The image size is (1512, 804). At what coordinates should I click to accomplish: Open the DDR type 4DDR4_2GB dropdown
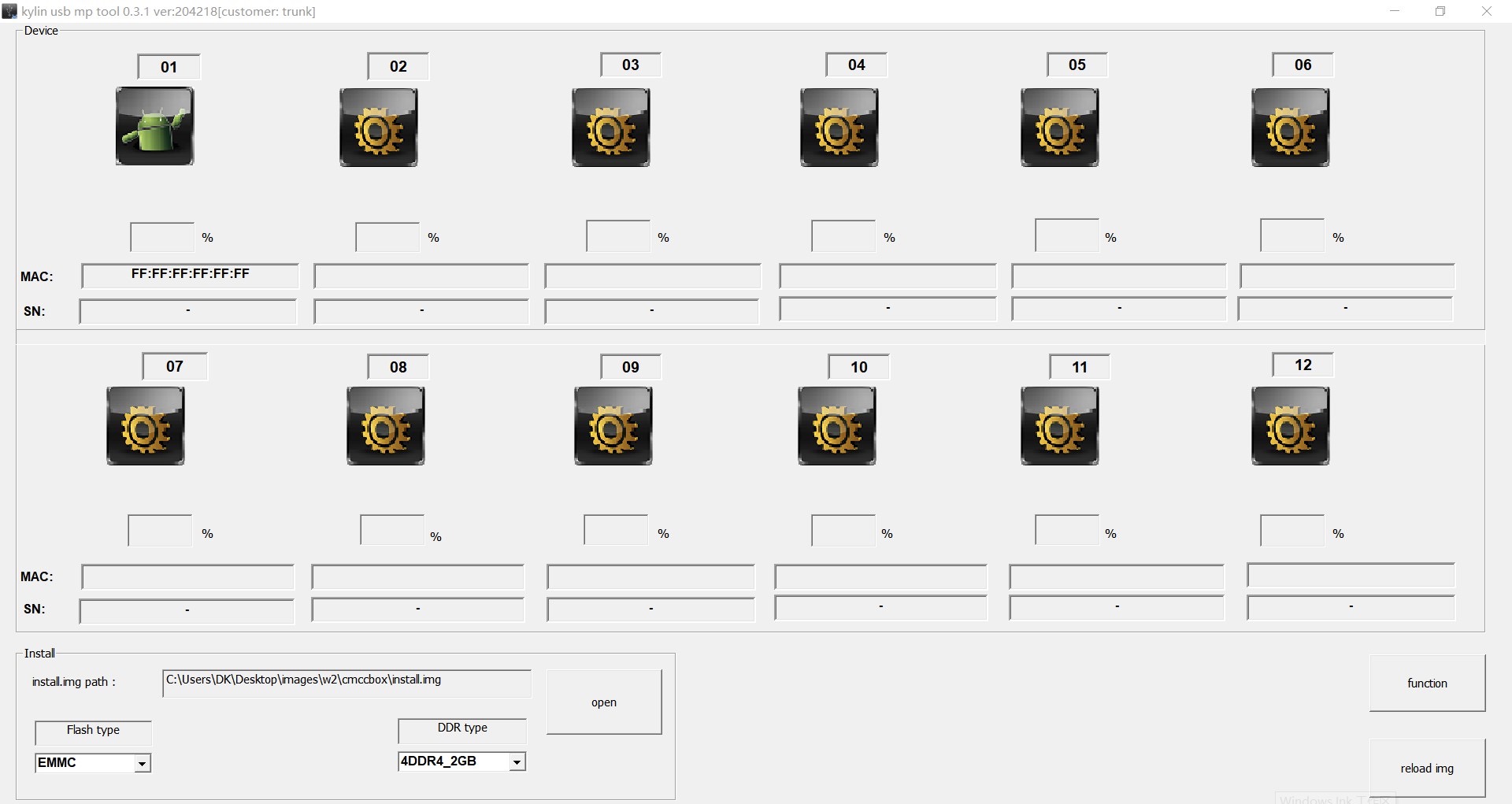click(x=461, y=761)
